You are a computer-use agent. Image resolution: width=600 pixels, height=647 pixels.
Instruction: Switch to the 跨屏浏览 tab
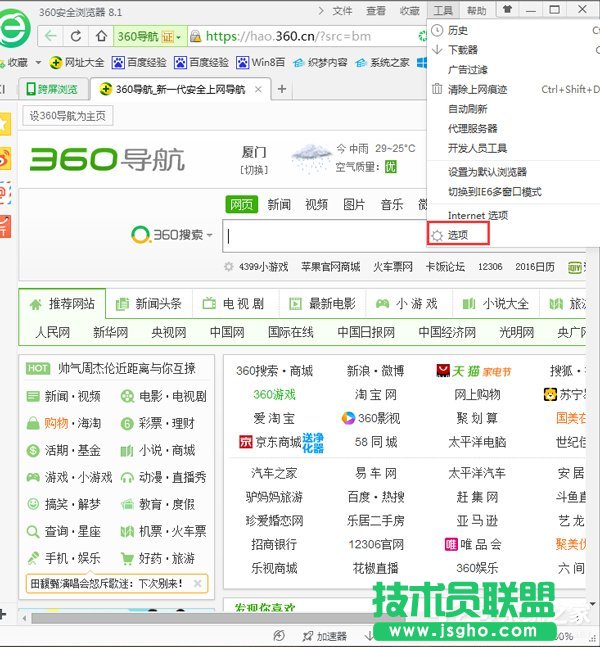[x=52, y=89]
